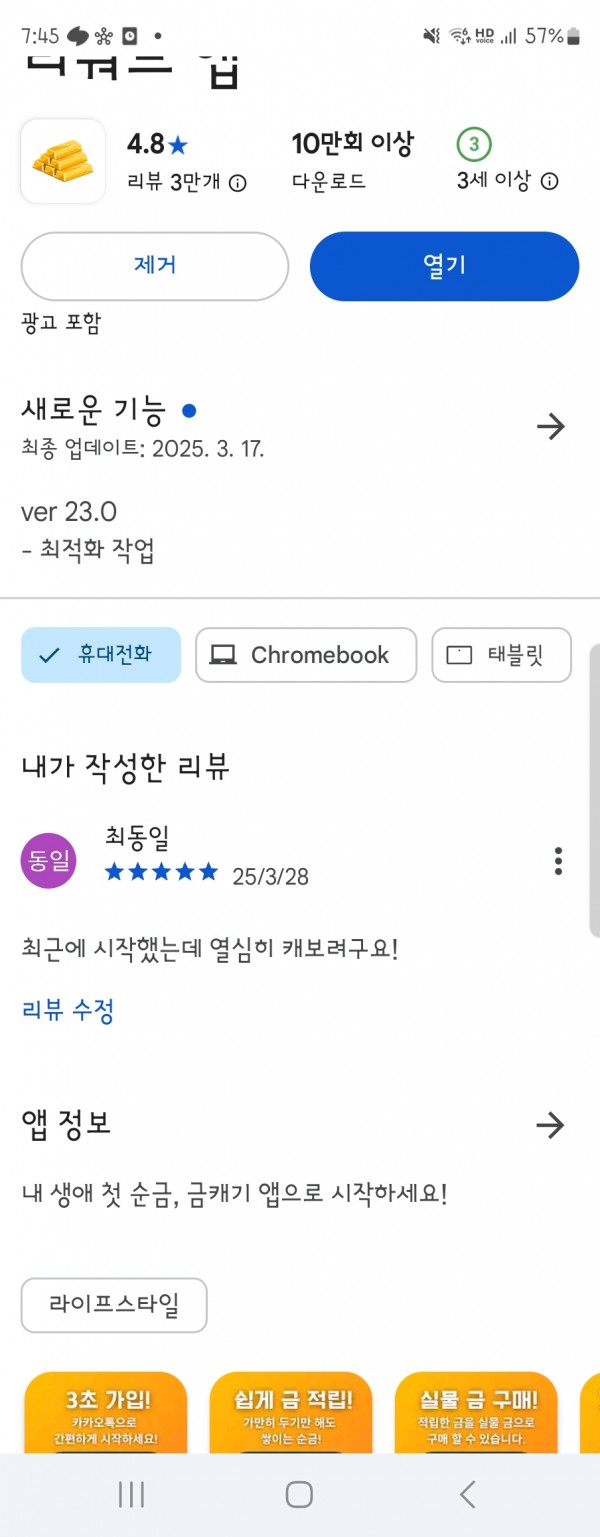This screenshot has width=600, height=1537.
Task: Tap the info icon beside 리뷰 3만개
Action: [238, 183]
